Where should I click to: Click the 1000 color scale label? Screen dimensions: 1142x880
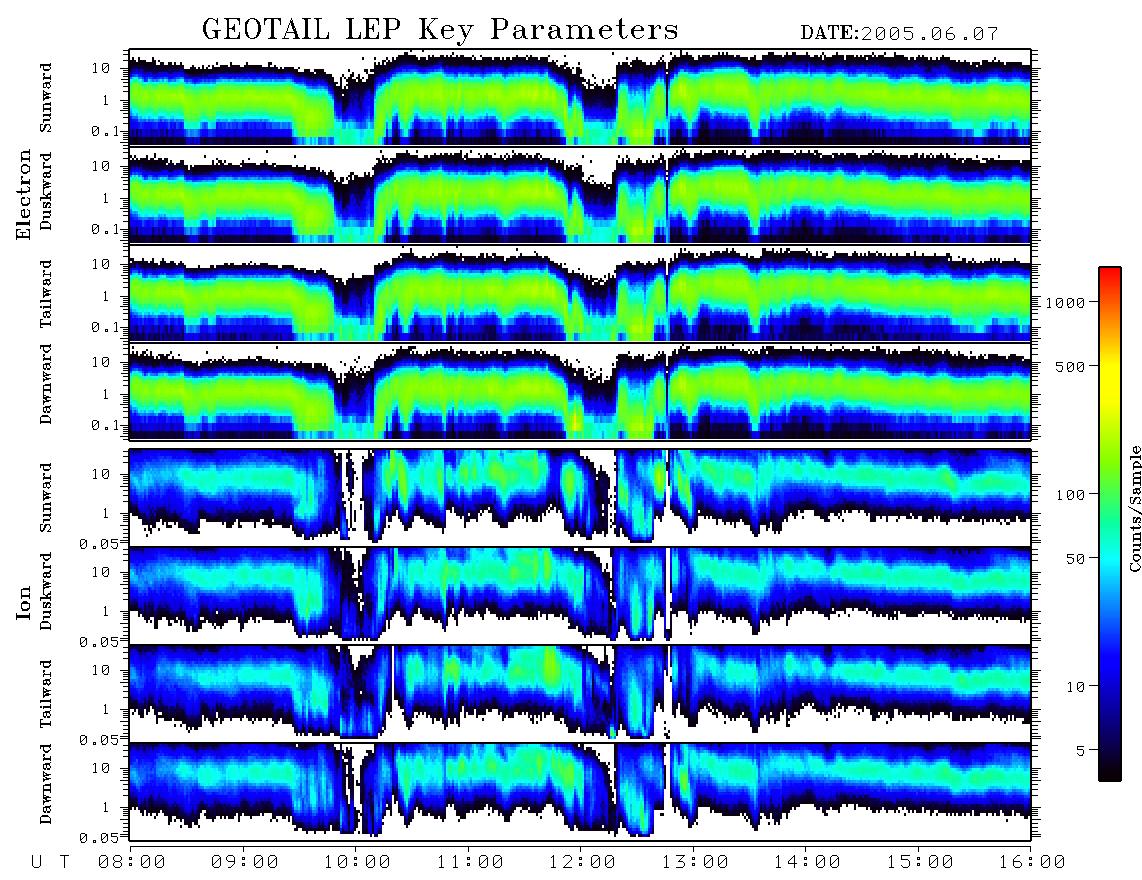point(1065,302)
